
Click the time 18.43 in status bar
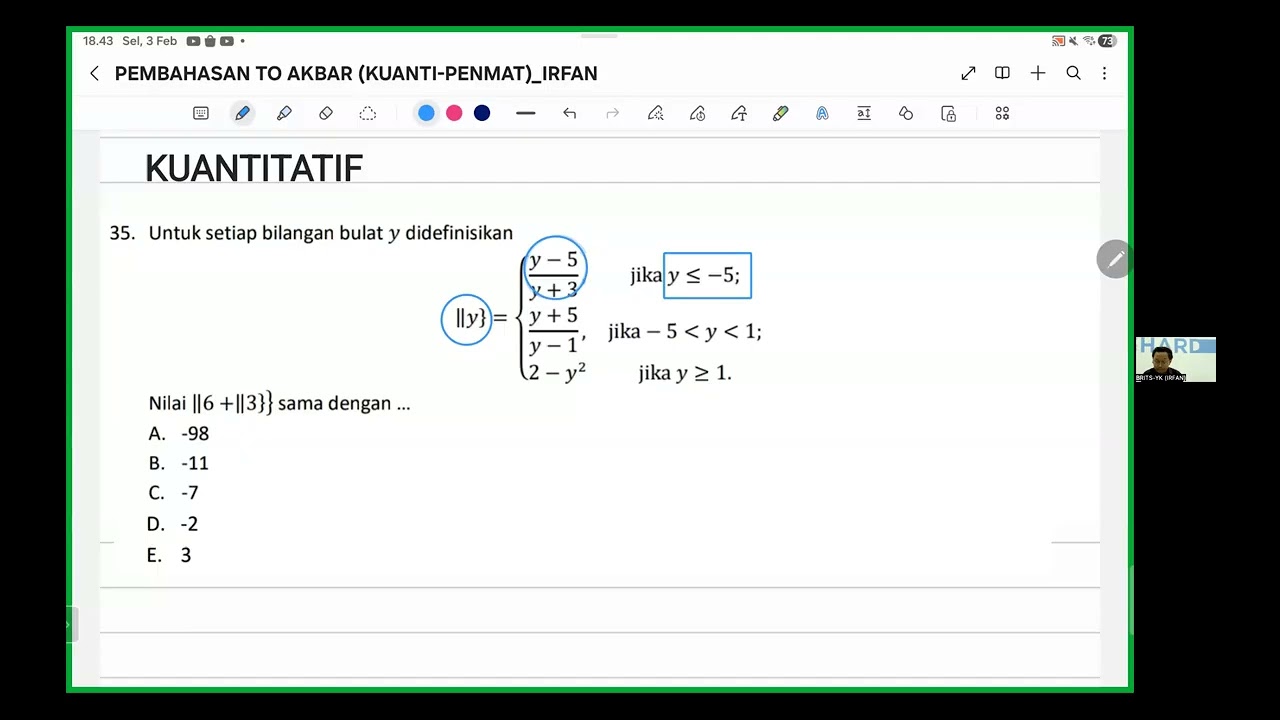pos(98,41)
